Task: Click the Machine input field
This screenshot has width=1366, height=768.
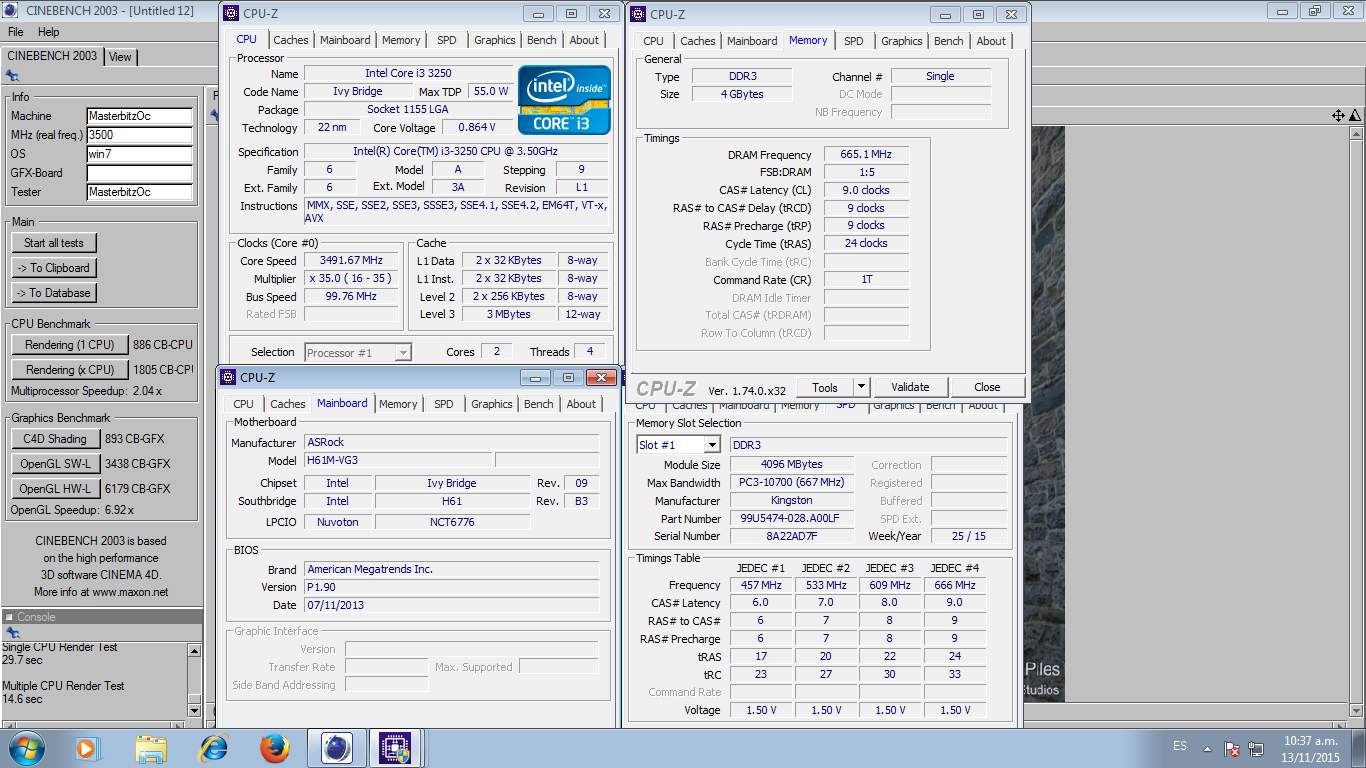Action: (x=139, y=117)
